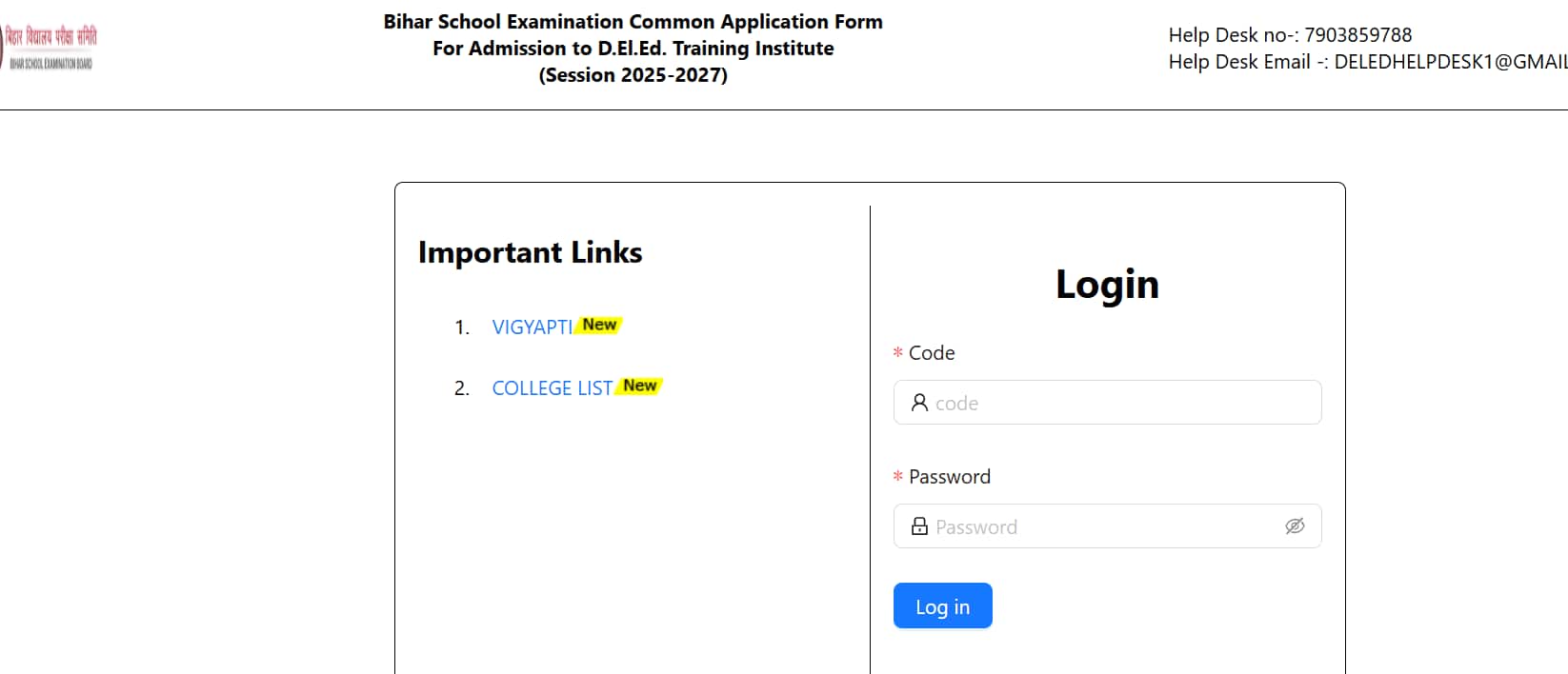Click the Password field label
Image resolution: width=1568 pixels, height=674 pixels.
949,477
